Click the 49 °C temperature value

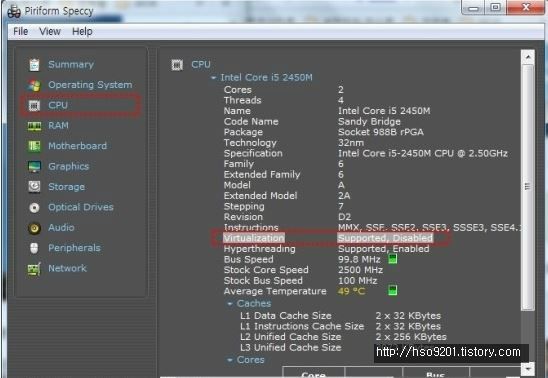tap(351, 291)
